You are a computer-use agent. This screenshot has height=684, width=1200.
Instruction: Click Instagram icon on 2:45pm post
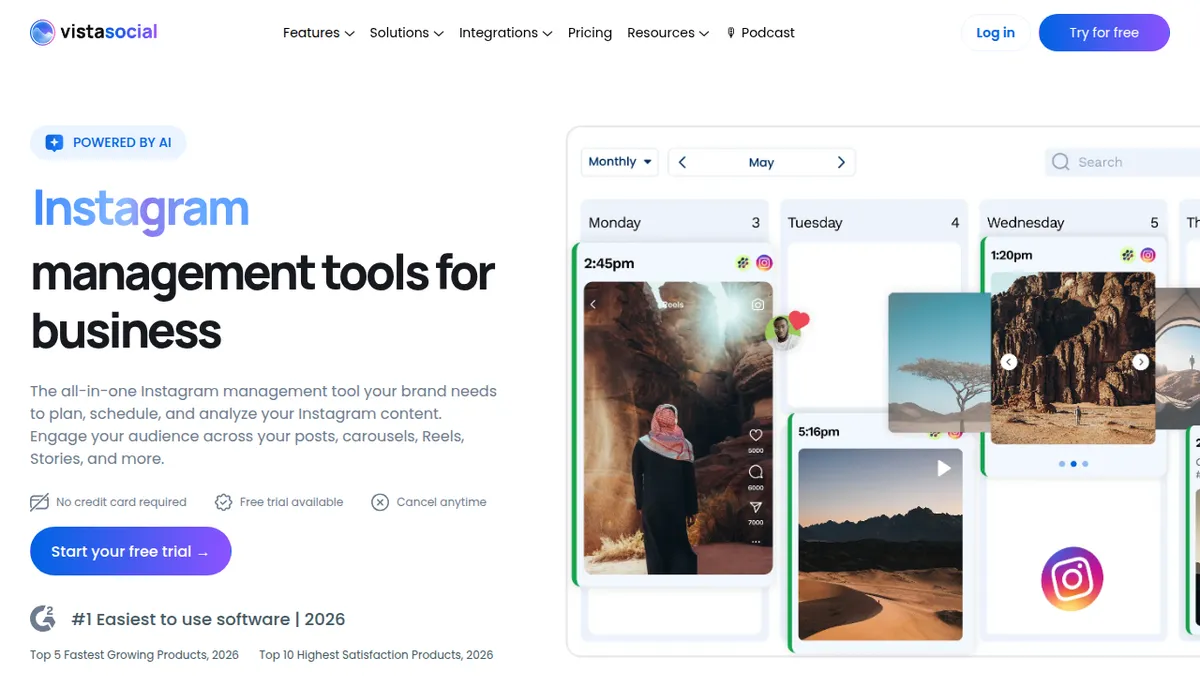(x=764, y=263)
